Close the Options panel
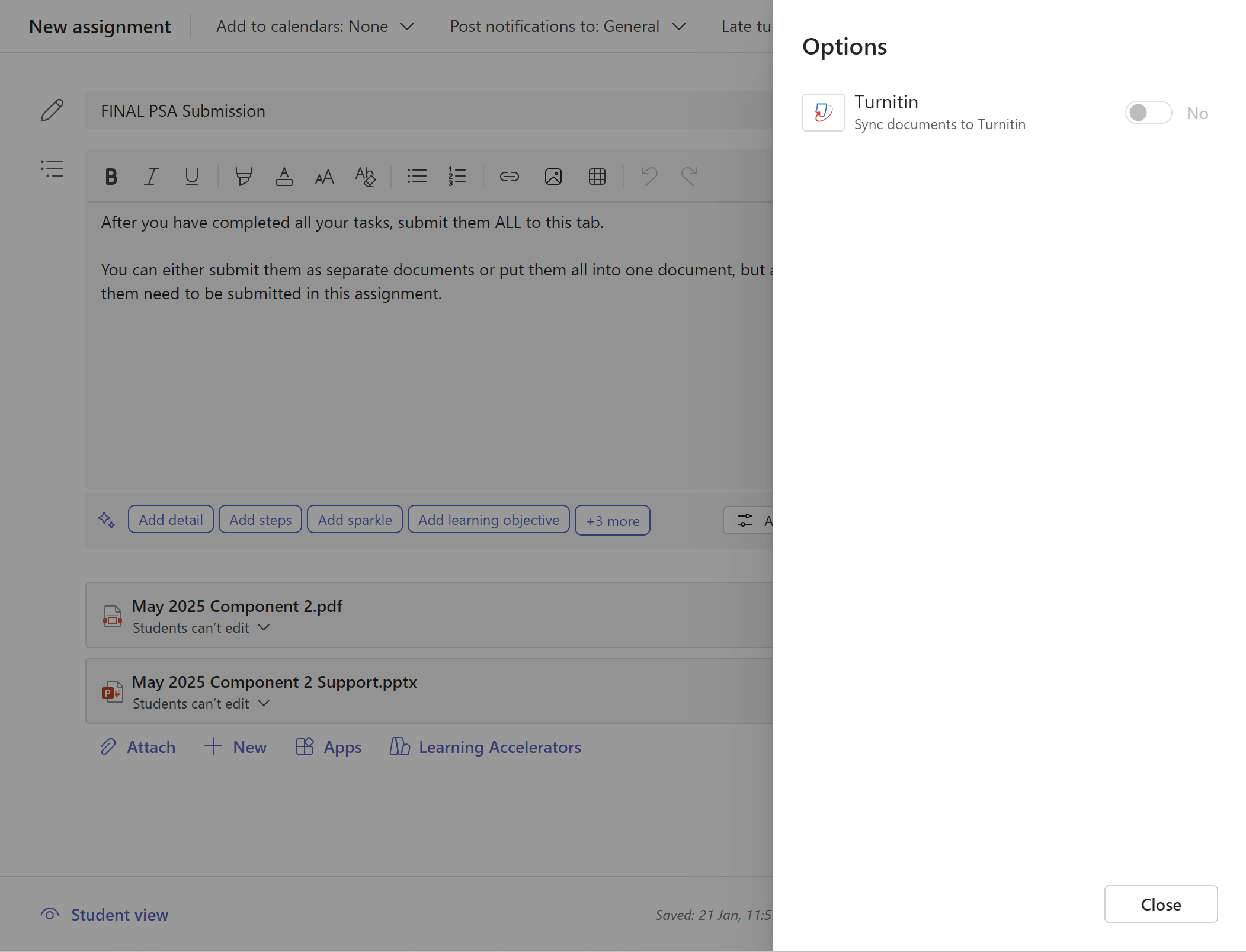1246x952 pixels. 1161,905
